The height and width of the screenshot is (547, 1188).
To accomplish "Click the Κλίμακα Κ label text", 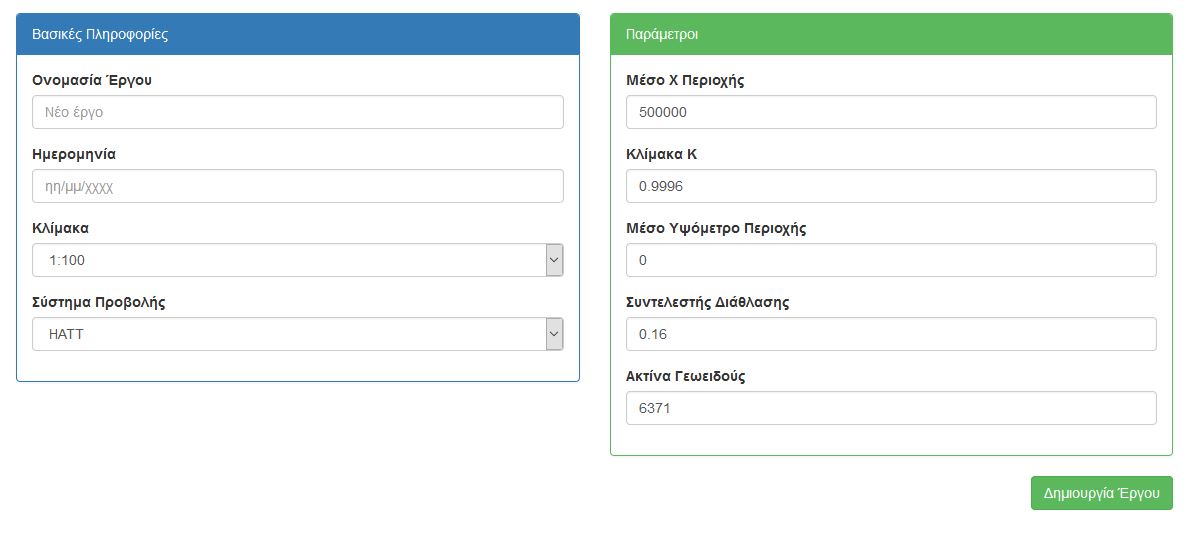I will click(661, 155).
